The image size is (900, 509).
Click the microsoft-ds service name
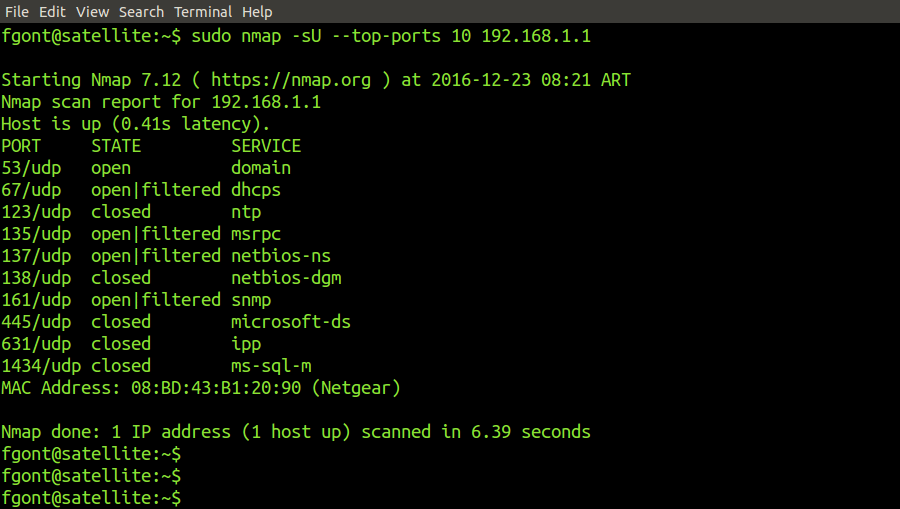291,322
